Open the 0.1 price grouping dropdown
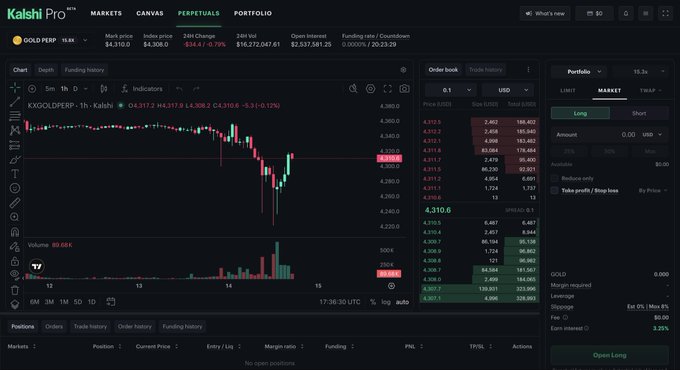 451,90
